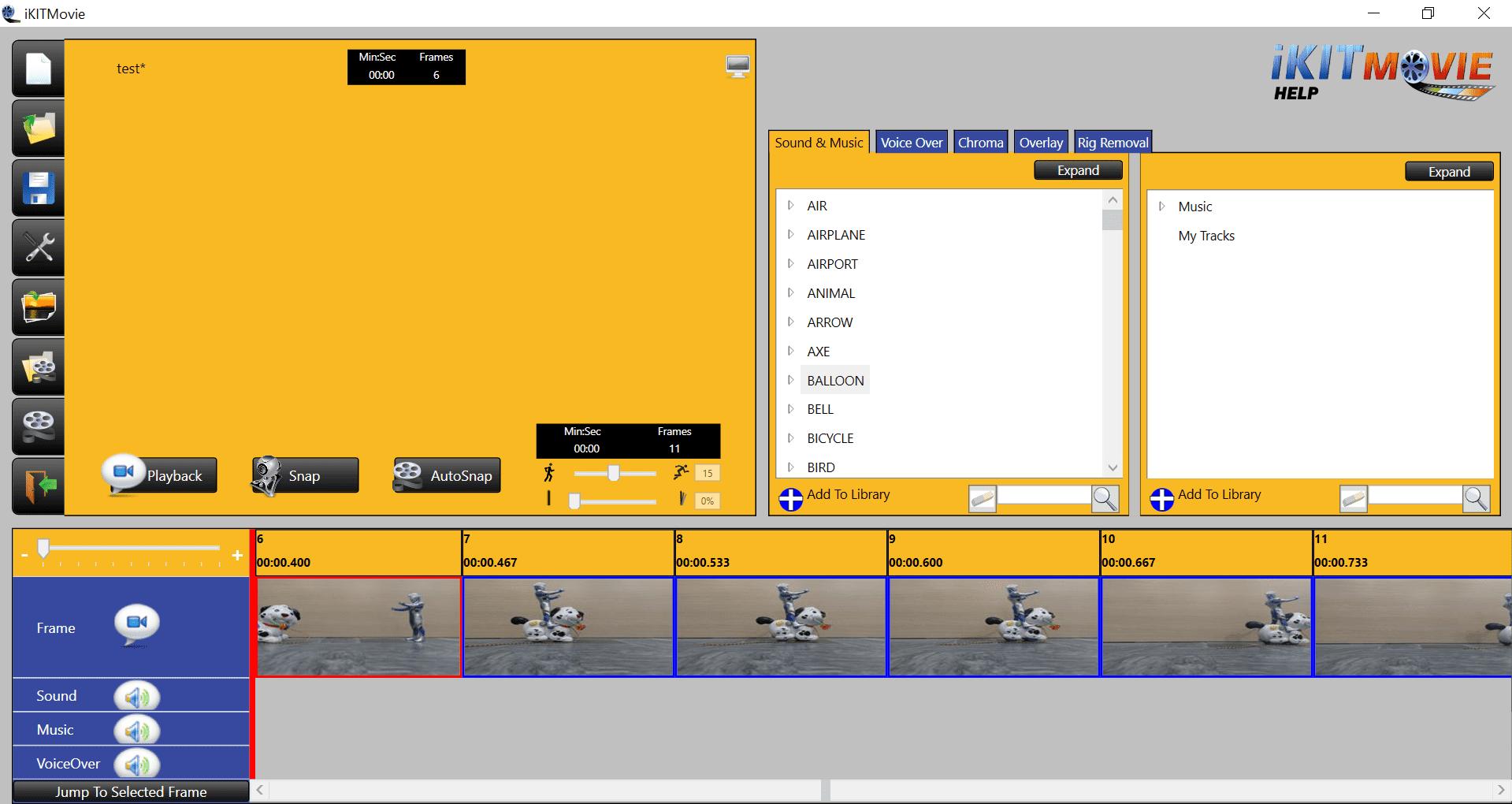Mute the Music track speaker
1512x804 pixels.
tap(137, 731)
